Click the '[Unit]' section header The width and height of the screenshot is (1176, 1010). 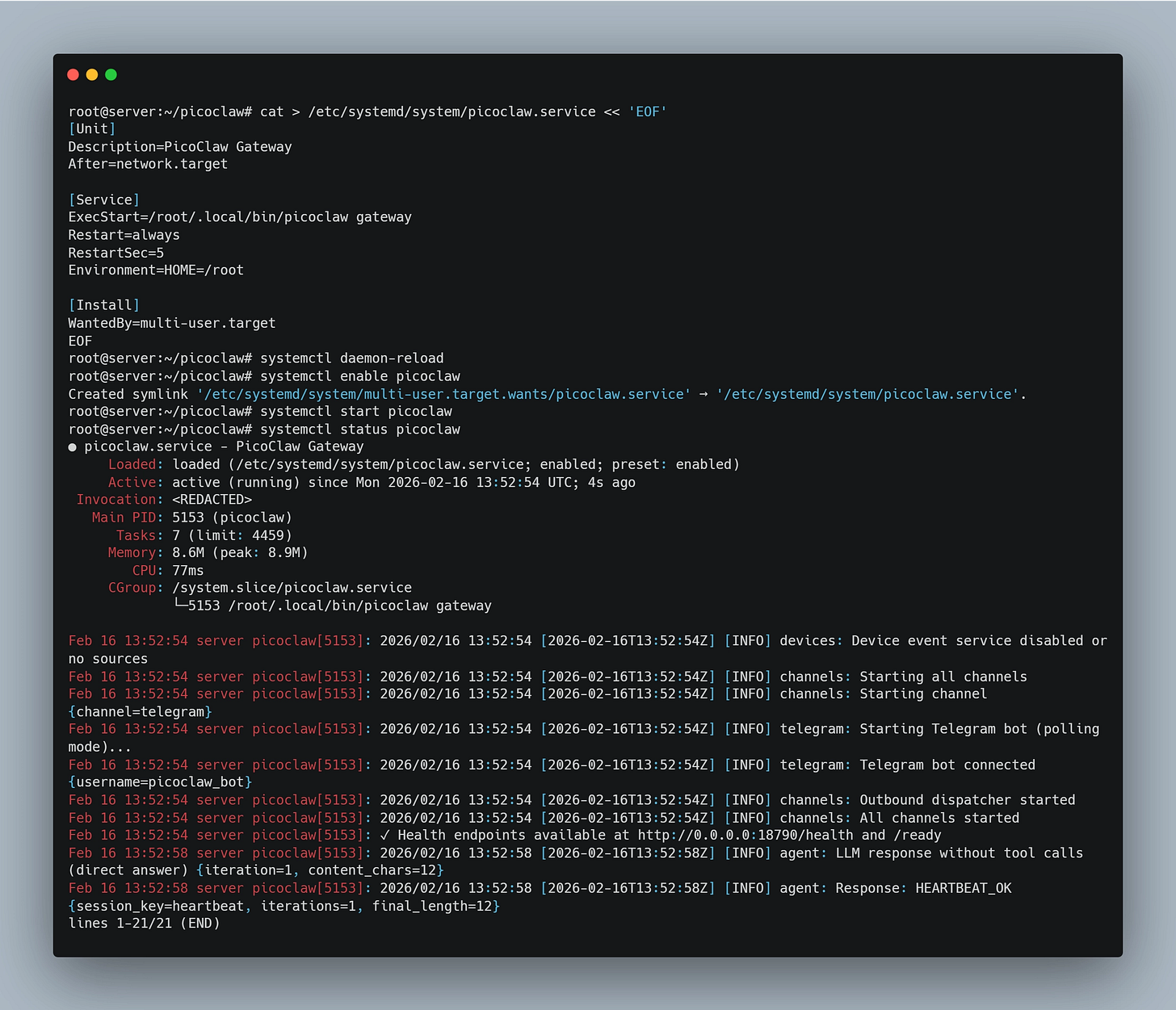[92, 129]
